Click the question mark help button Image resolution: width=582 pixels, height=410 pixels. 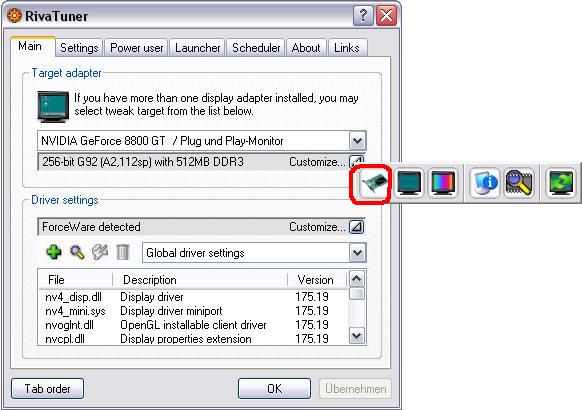[x=363, y=16]
